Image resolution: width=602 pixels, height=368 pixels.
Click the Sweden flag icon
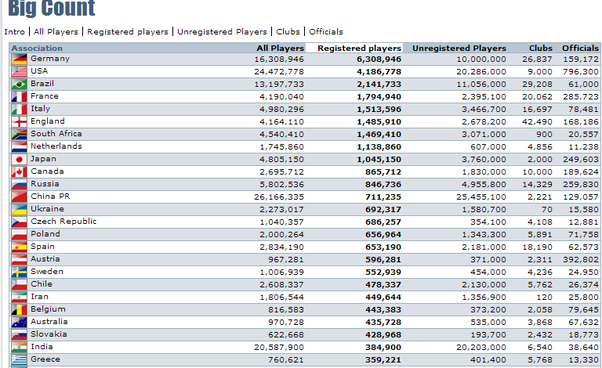coord(19,272)
